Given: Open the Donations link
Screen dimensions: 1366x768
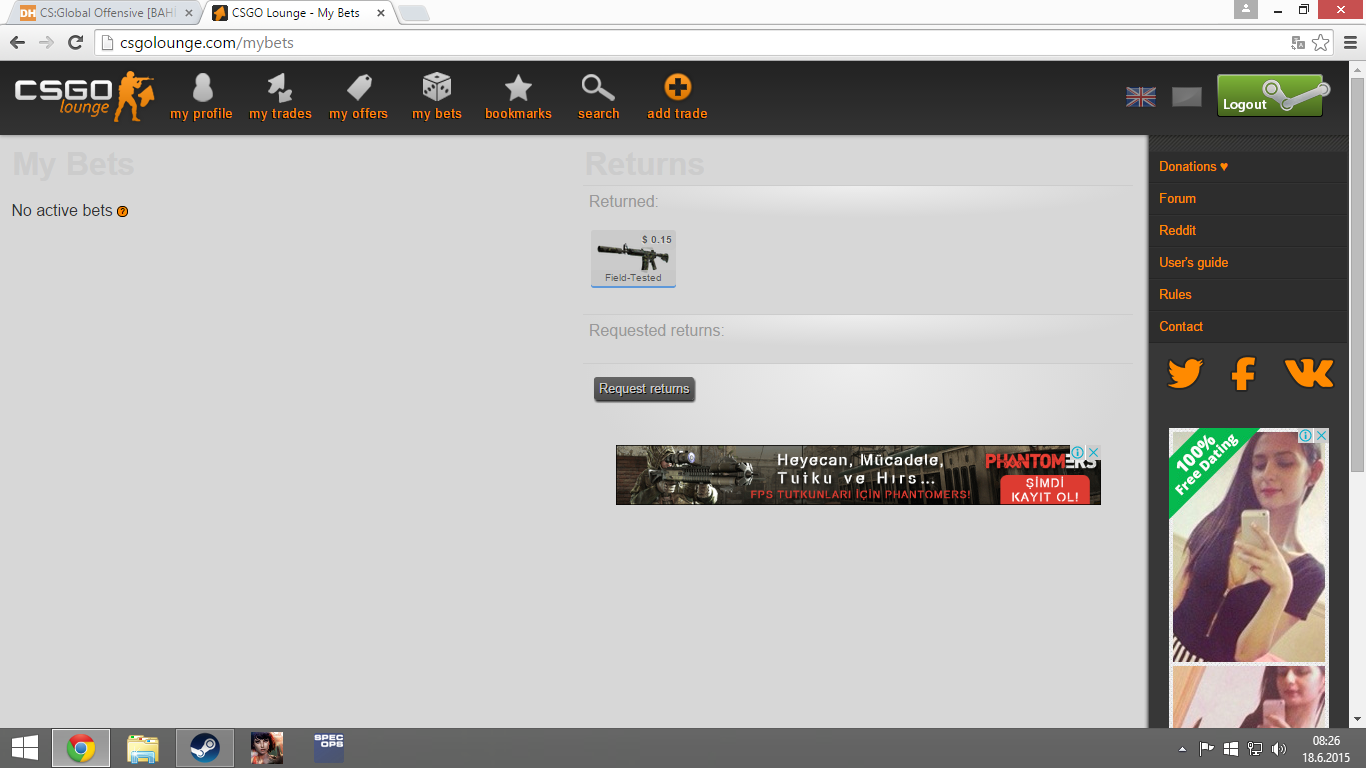Looking at the screenshot, I should [1193, 166].
